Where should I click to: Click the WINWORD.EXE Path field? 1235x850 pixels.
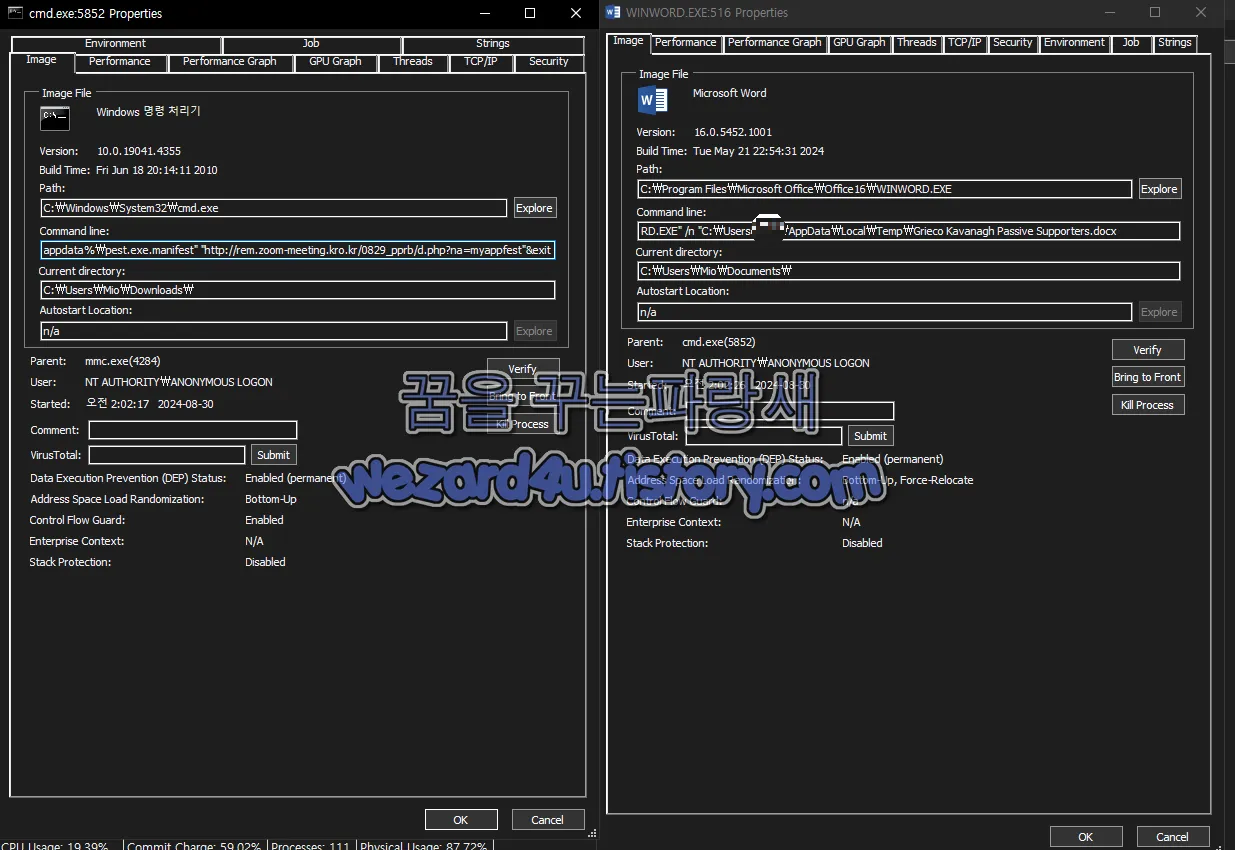coord(885,189)
